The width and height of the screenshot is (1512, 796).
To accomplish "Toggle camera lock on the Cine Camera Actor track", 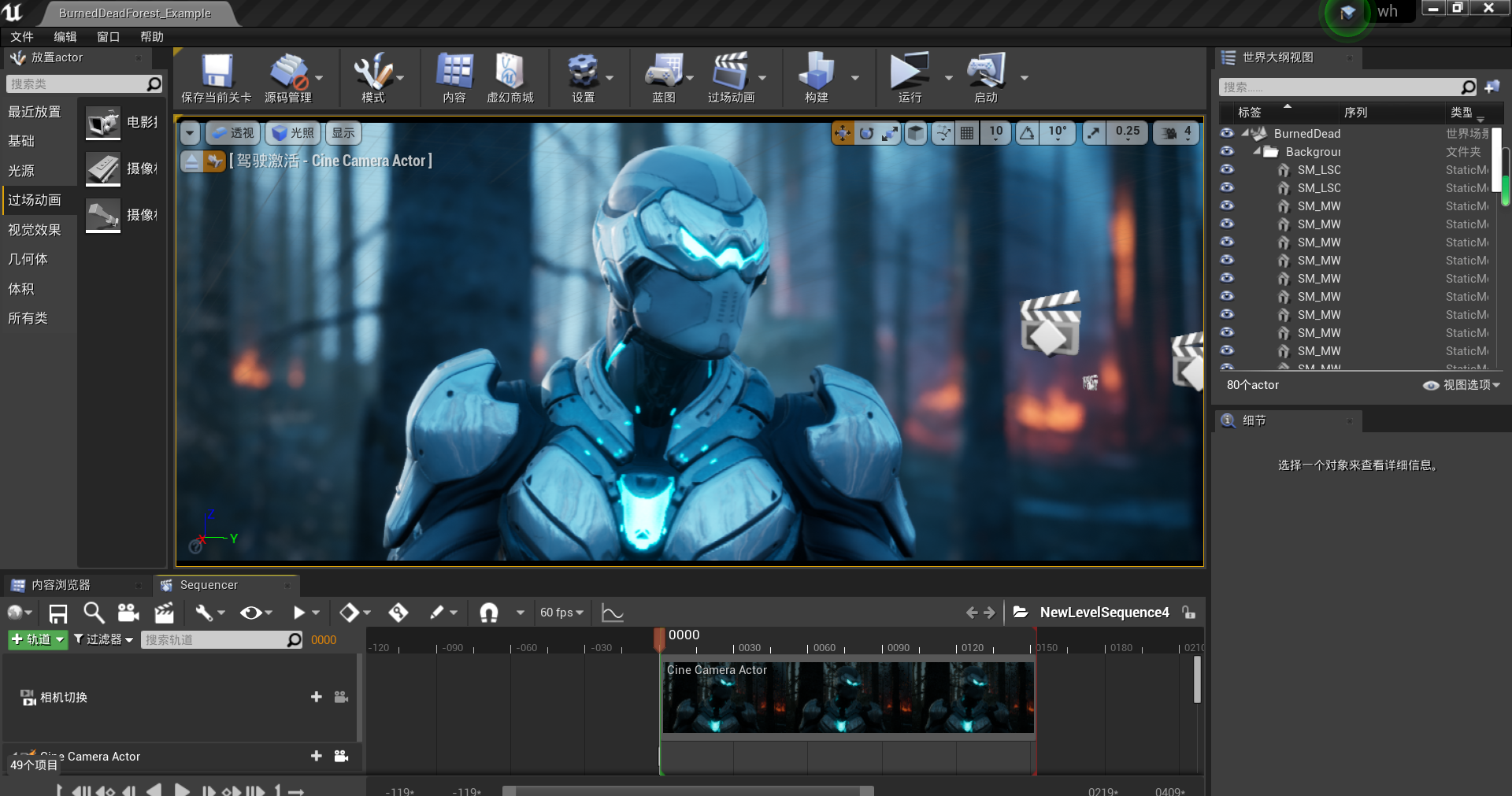I will tap(341, 756).
